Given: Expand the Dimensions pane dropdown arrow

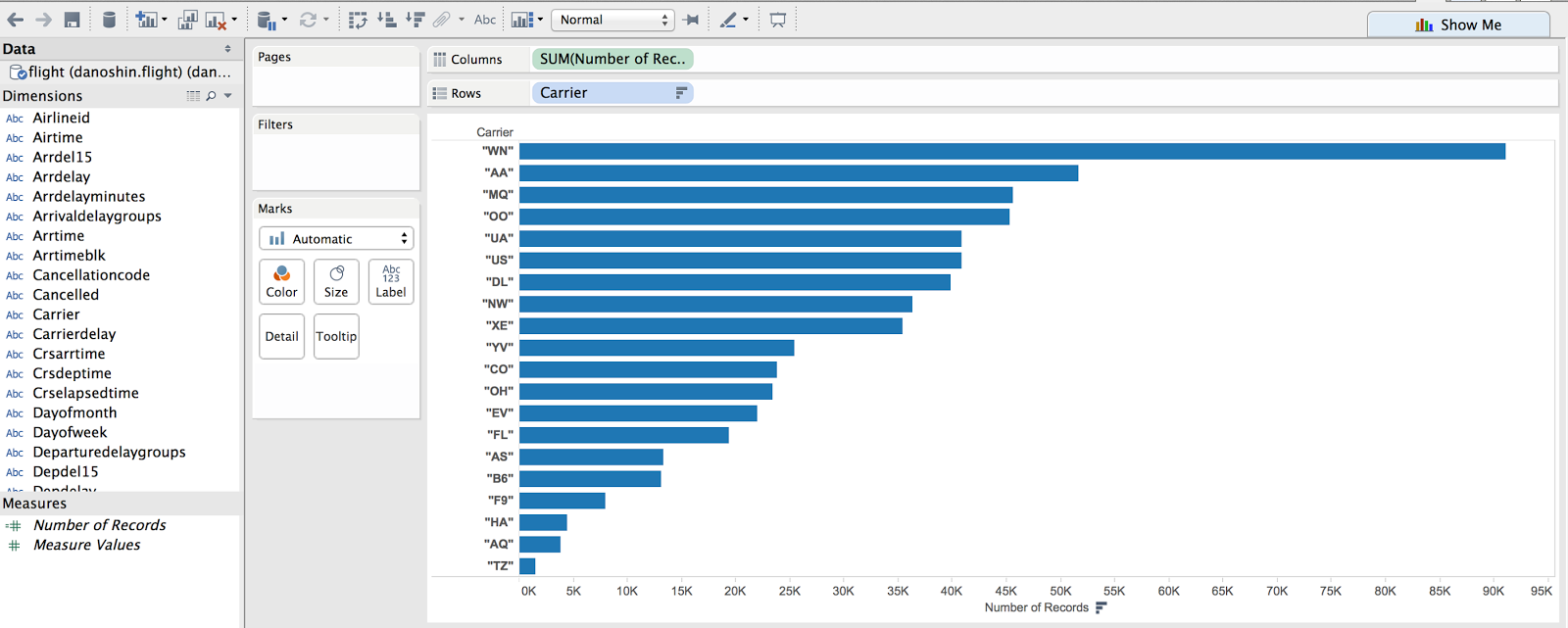Looking at the screenshot, I should coord(228,96).
